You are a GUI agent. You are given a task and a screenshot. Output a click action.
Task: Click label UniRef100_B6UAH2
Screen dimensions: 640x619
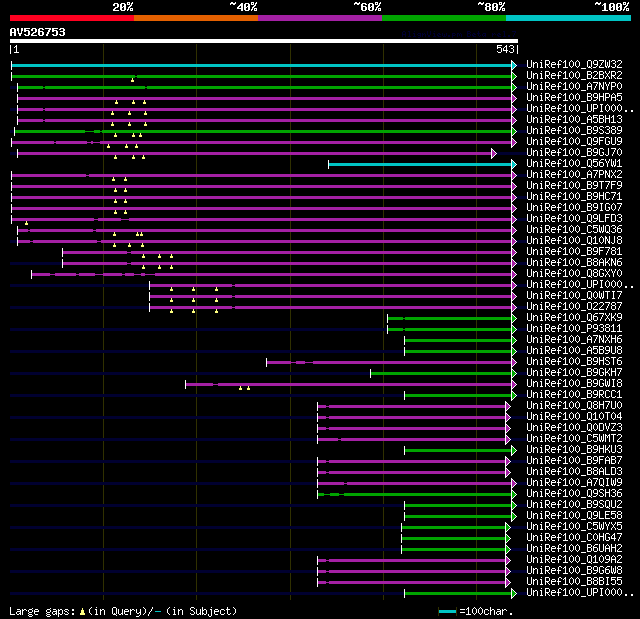pos(574,549)
